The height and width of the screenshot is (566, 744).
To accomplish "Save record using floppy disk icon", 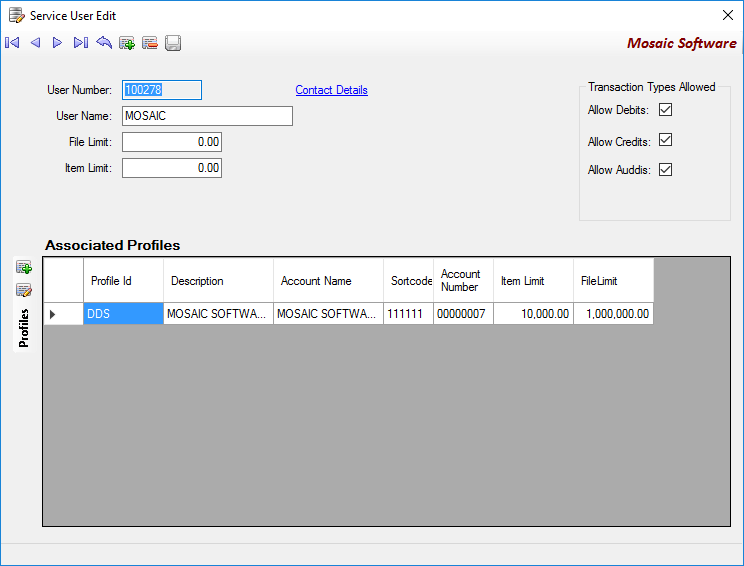I will [x=173, y=43].
